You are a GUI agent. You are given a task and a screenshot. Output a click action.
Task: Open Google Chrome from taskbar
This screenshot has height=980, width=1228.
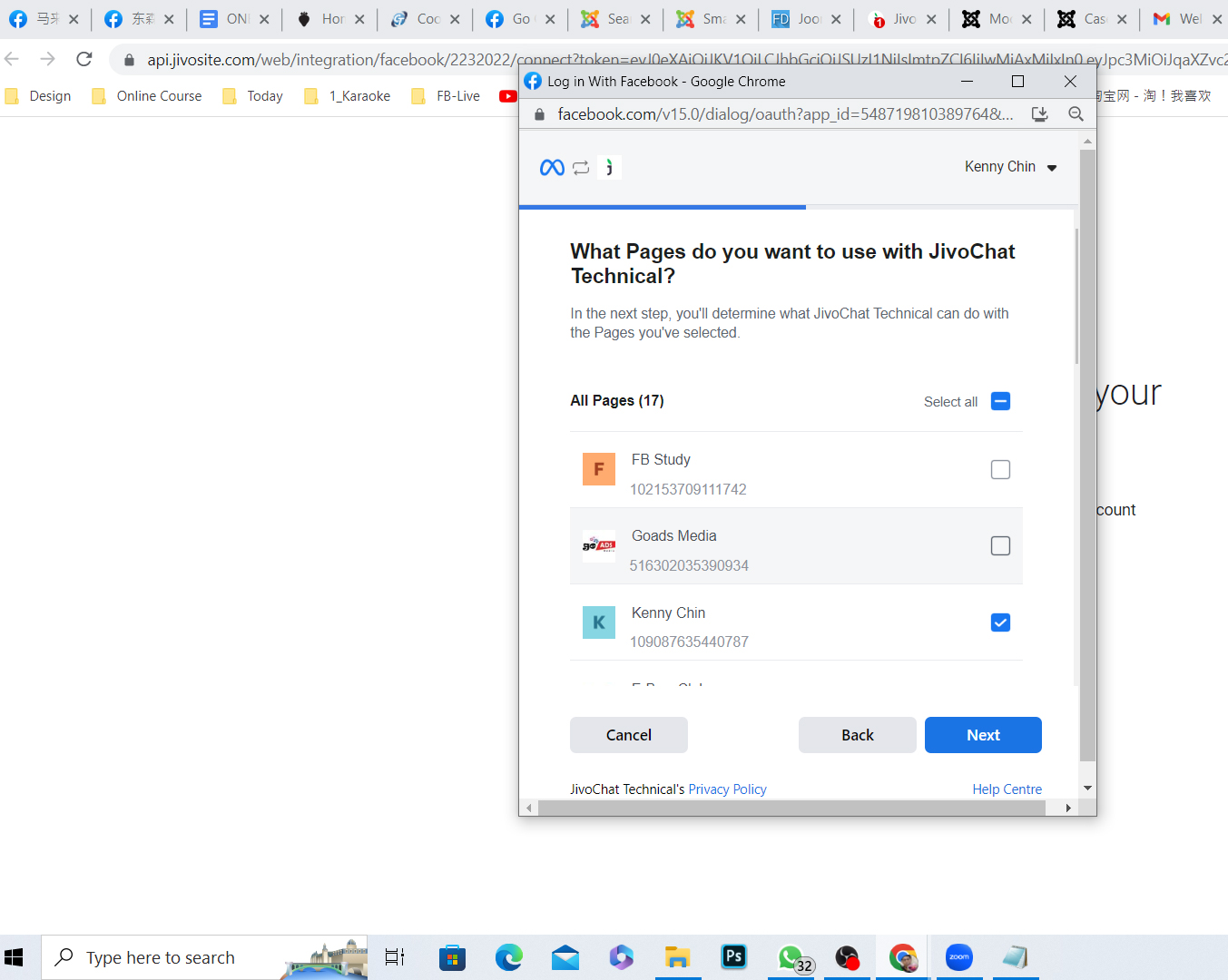coord(903,957)
